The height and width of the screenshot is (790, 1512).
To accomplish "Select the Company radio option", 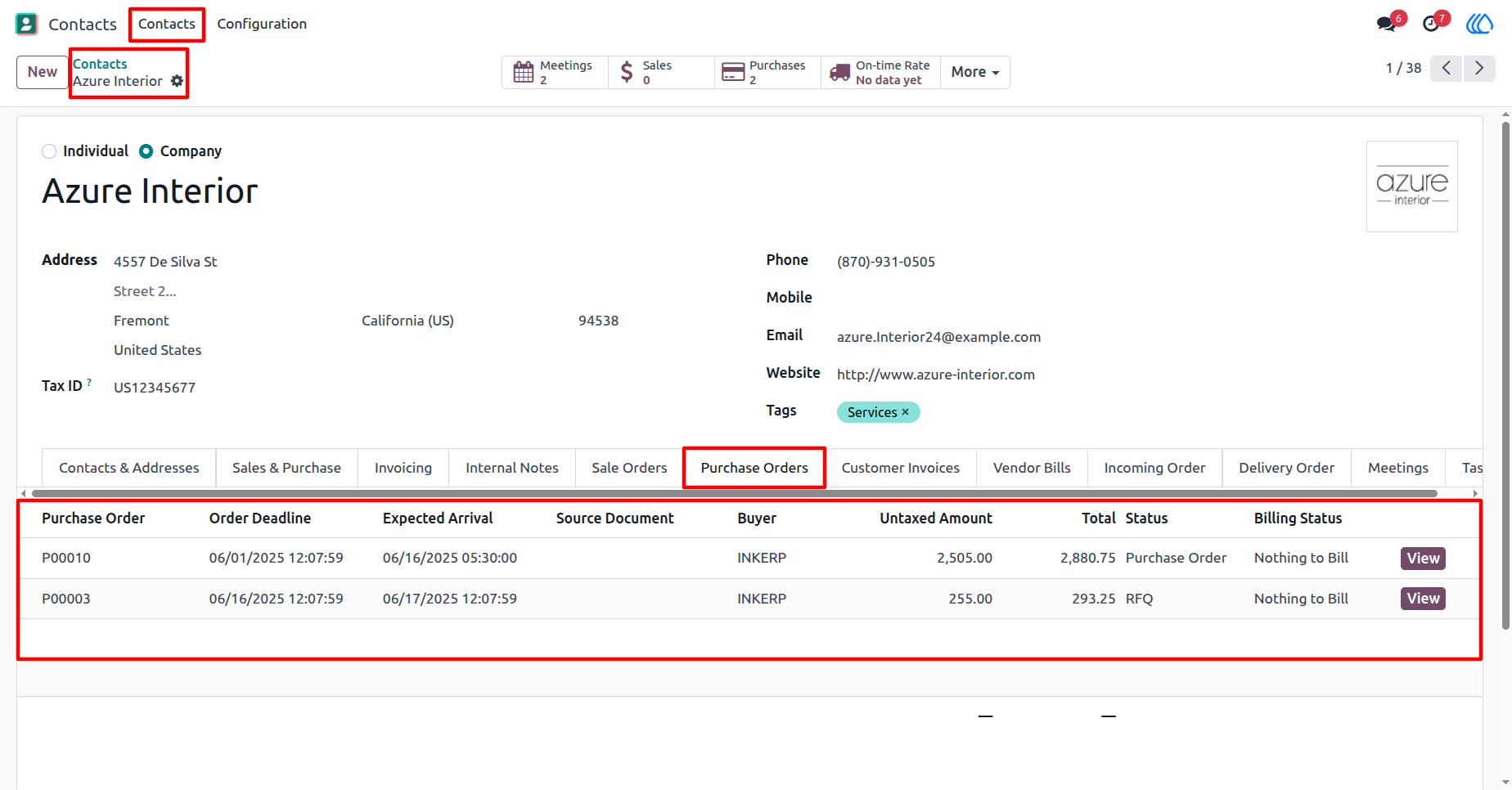I will coord(146,151).
